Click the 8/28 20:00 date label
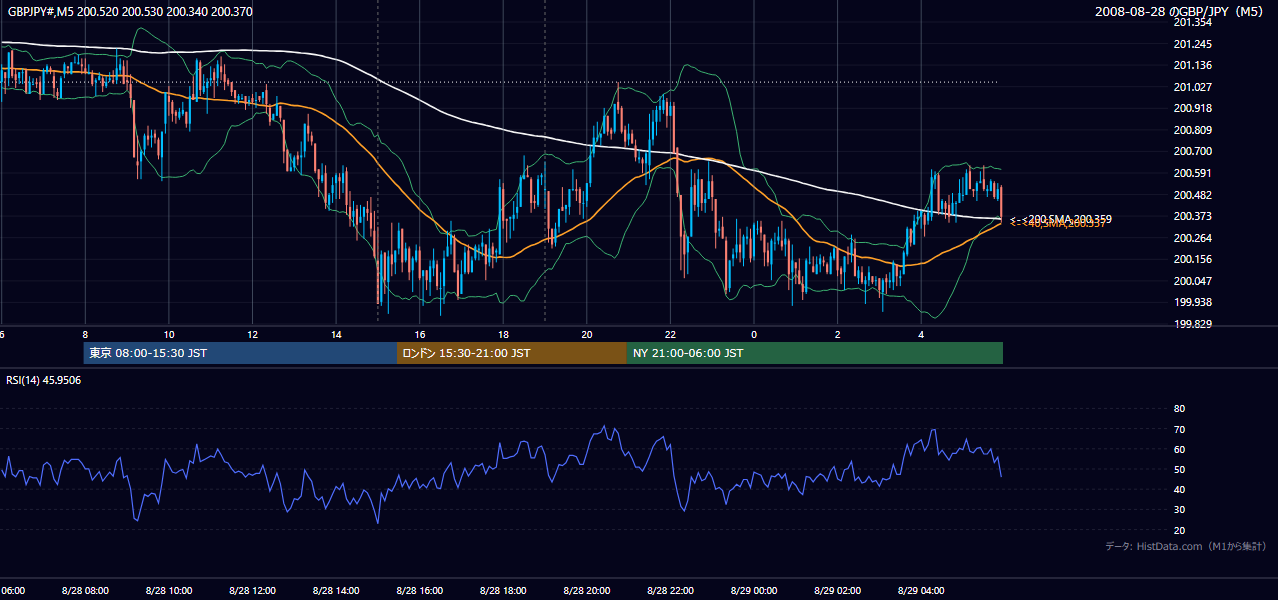This screenshot has height=600, width=1278. click(587, 591)
